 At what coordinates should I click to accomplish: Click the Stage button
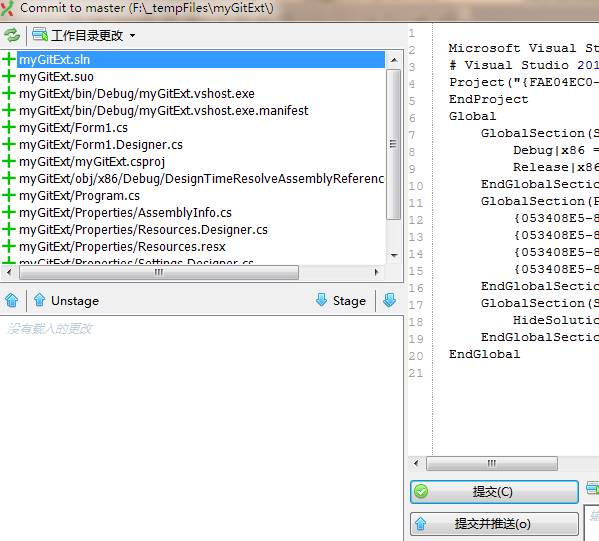click(x=341, y=301)
